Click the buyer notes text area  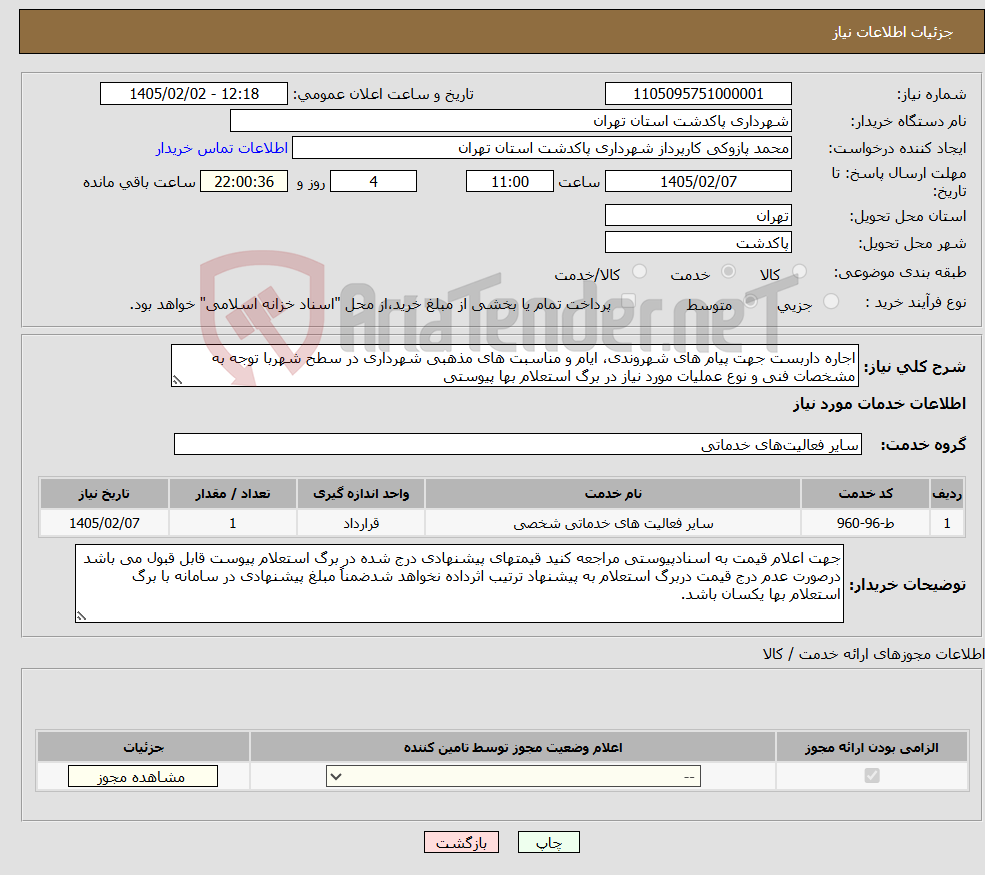[459, 584]
